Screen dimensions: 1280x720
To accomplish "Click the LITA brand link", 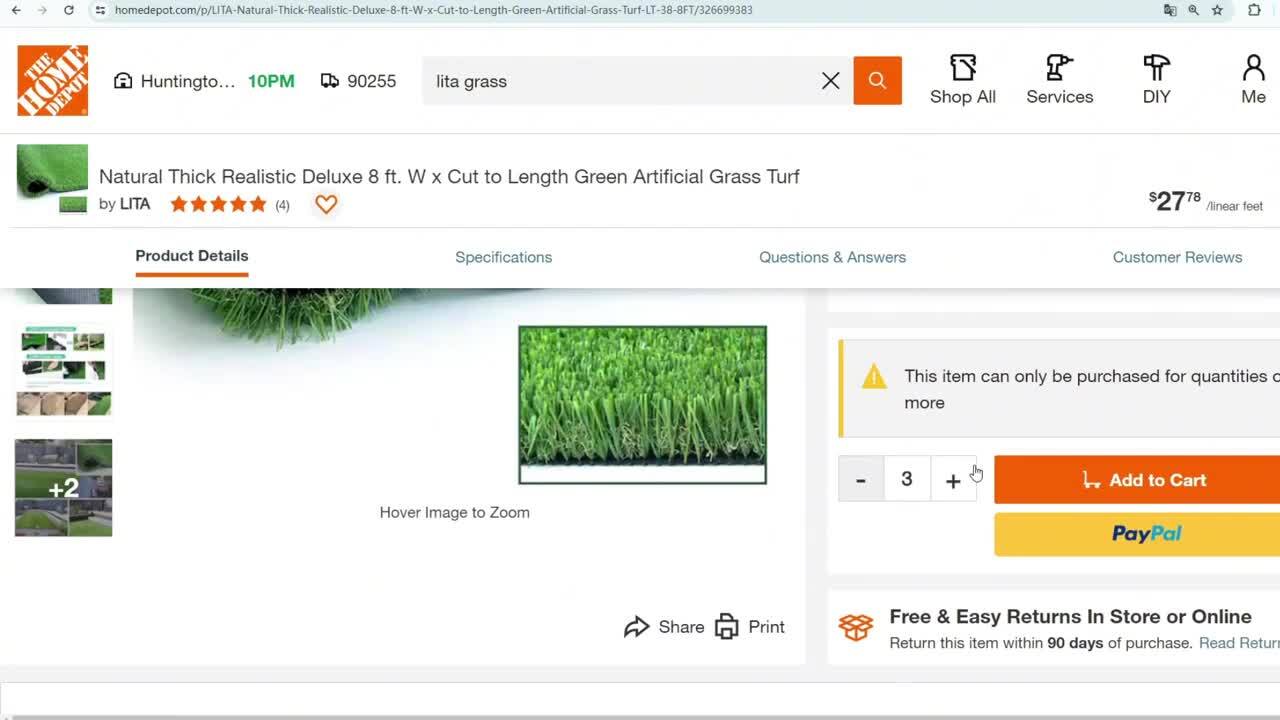I will 135,204.
